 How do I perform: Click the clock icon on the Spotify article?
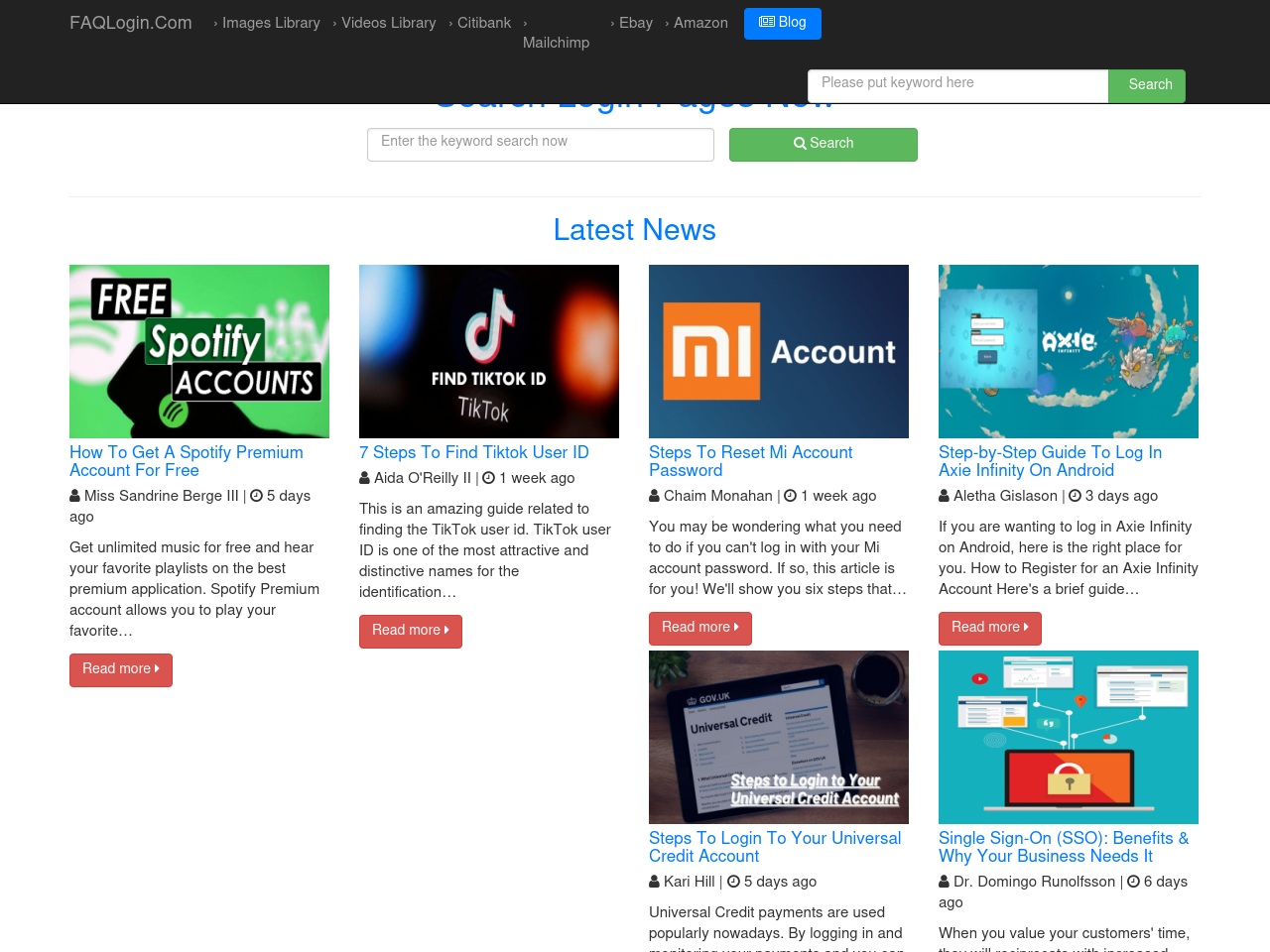257,496
